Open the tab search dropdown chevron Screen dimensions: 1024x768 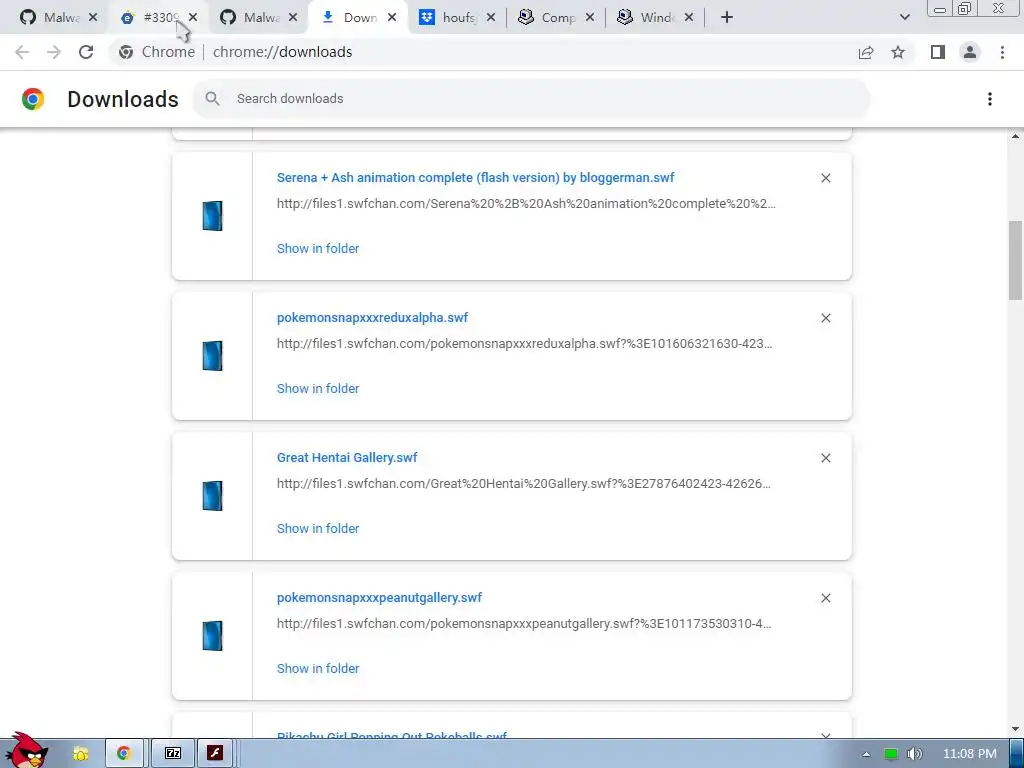coord(904,18)
